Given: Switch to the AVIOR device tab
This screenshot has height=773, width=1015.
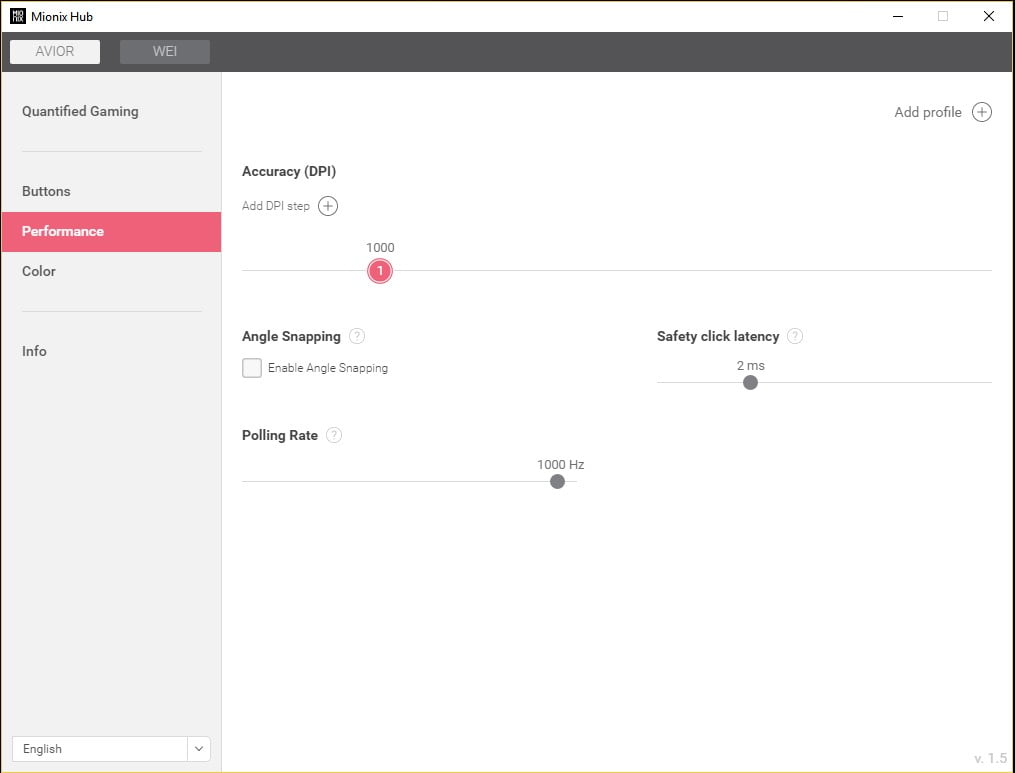Looking at the screenshot, I should pyautogui.click(x=55, y=52).
